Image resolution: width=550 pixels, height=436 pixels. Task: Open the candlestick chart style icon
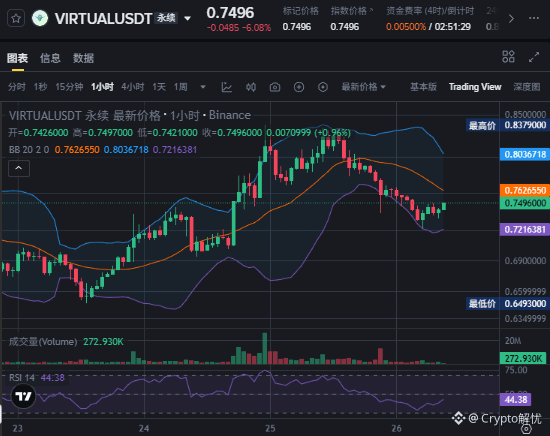click(251, 87)
